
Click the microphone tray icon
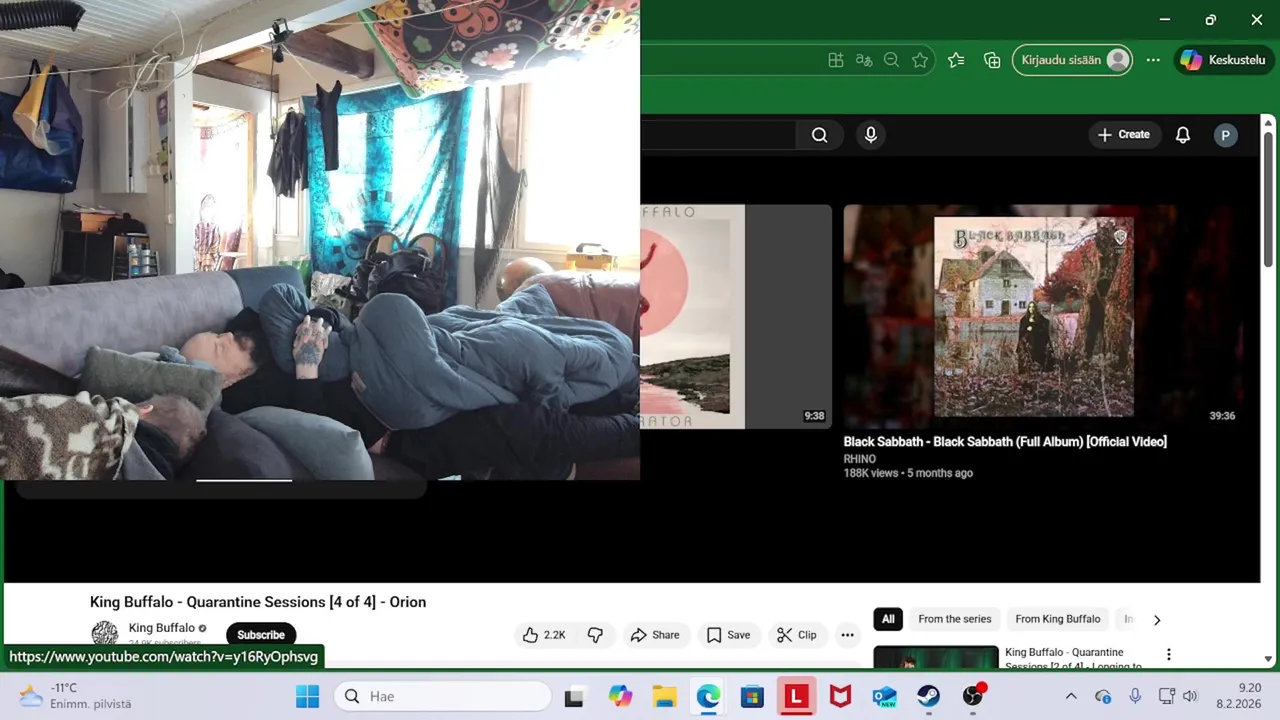[1135, 696]
